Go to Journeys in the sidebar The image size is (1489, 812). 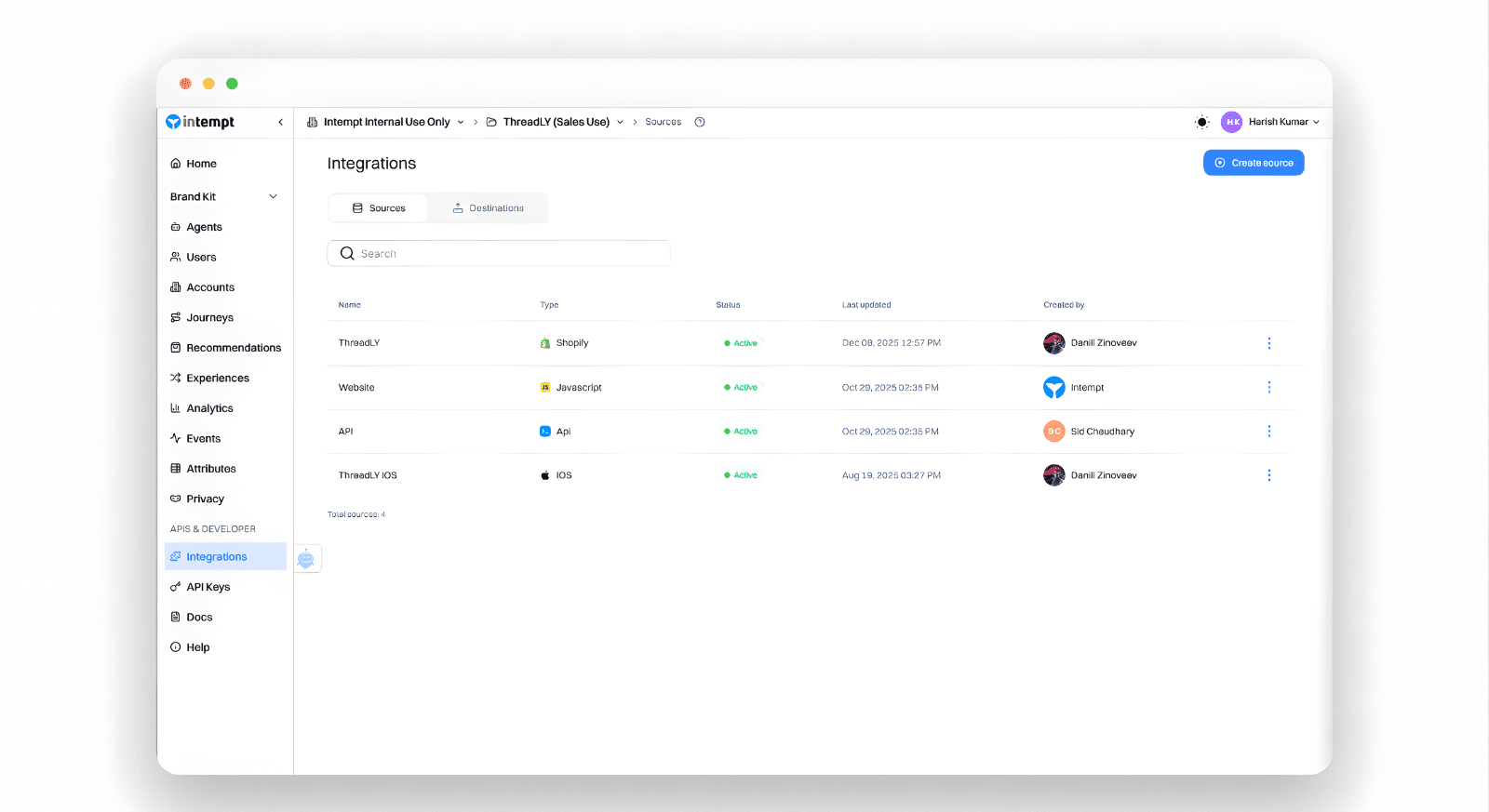tap(209, 317)
